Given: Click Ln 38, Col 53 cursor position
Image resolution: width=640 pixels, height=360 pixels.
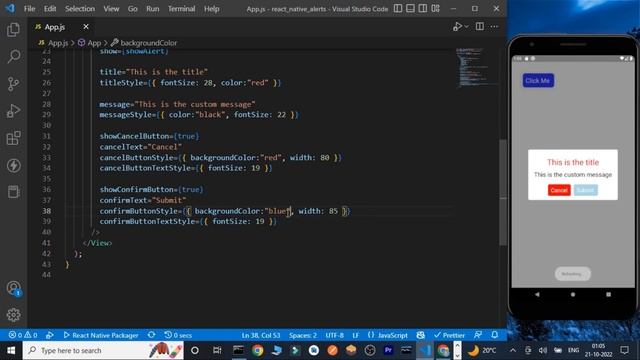Looking at the screenshot, I should pos(261,335).
